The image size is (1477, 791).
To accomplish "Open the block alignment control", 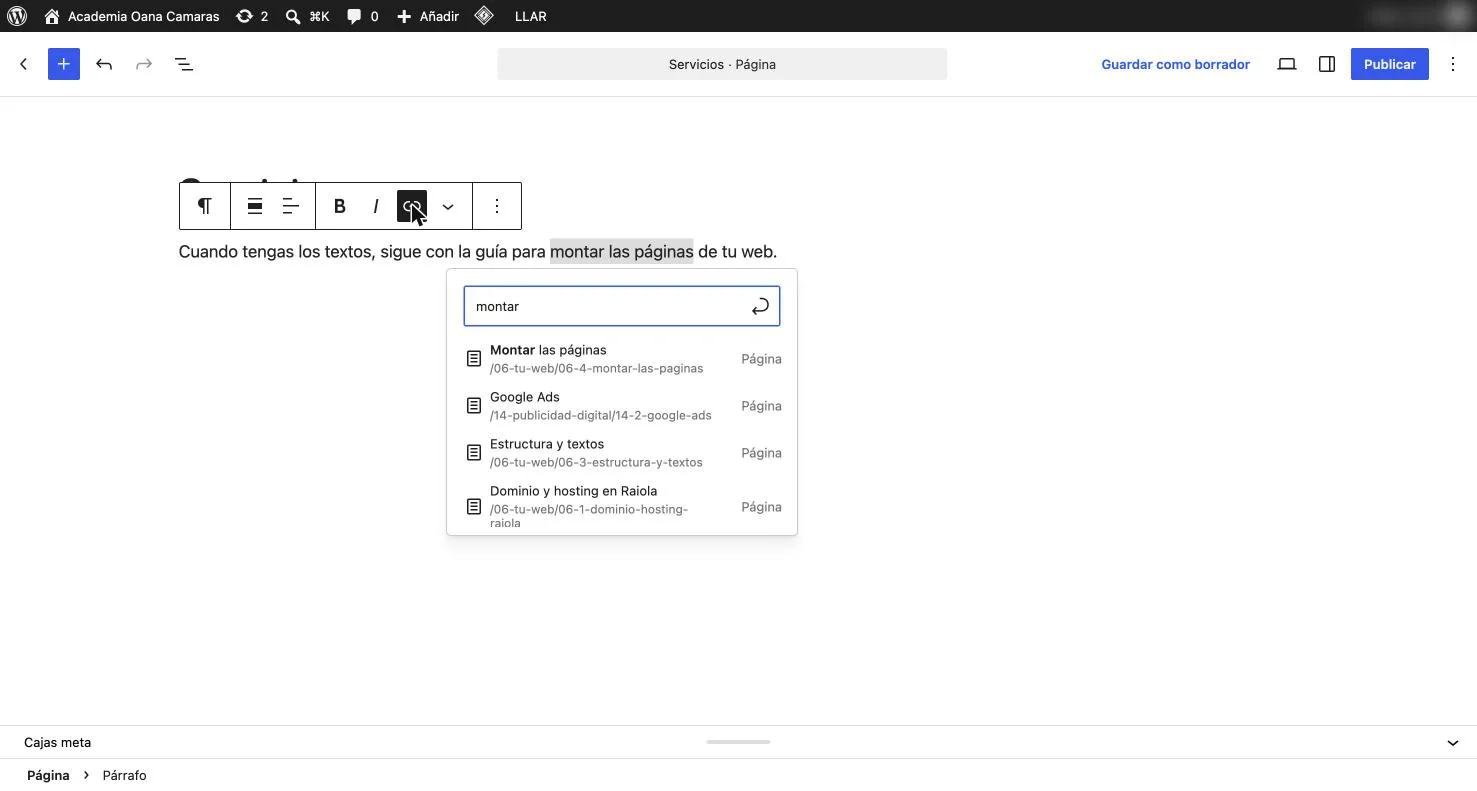I will point(255,206).
